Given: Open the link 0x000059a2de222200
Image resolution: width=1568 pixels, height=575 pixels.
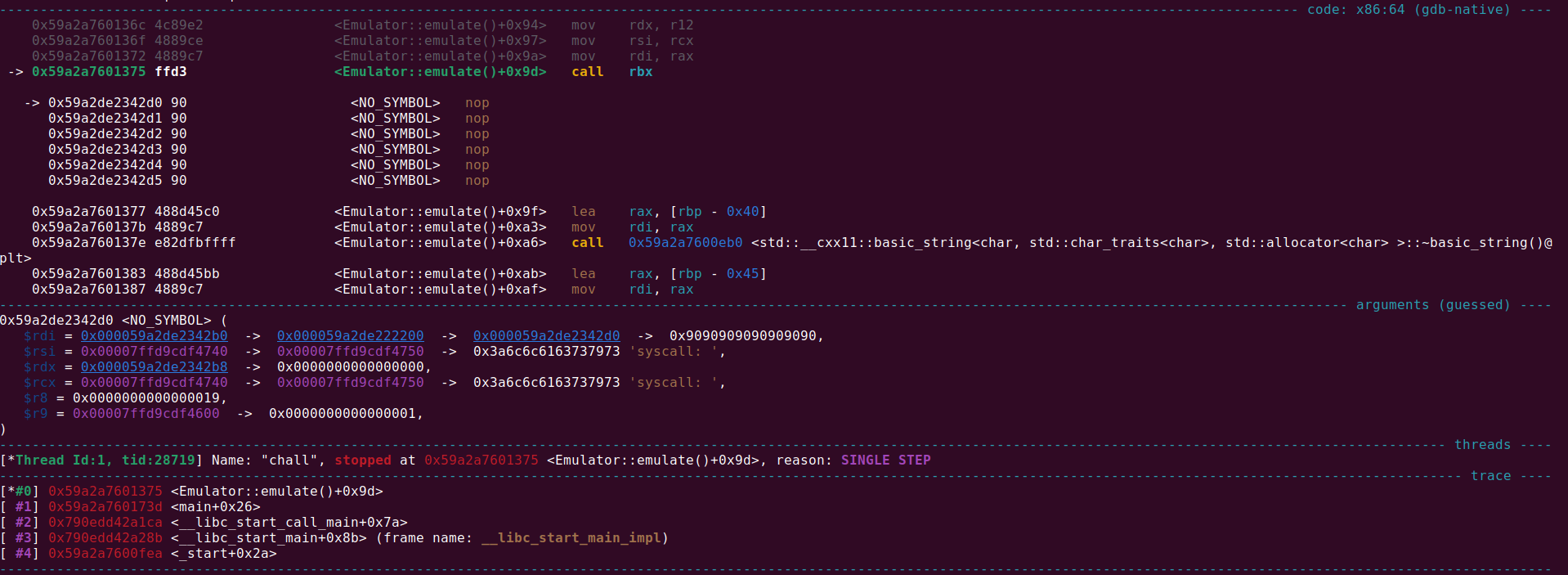Looking at the screenshot, I should coord(351,336).
